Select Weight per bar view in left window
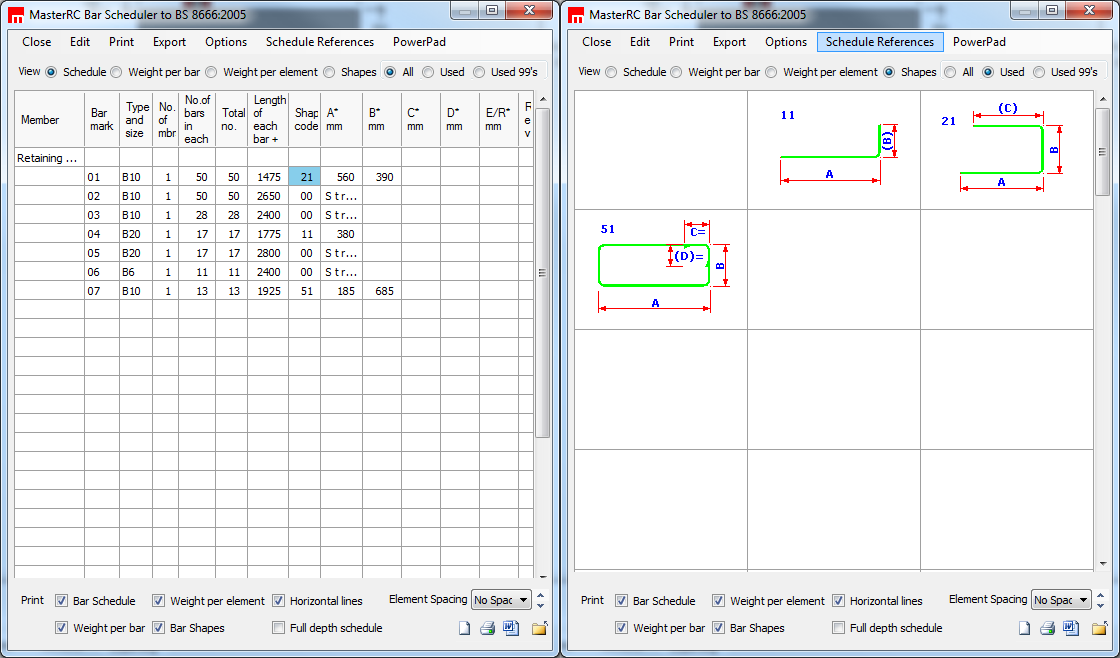1120x658 pixels. [x=116, y=72]
